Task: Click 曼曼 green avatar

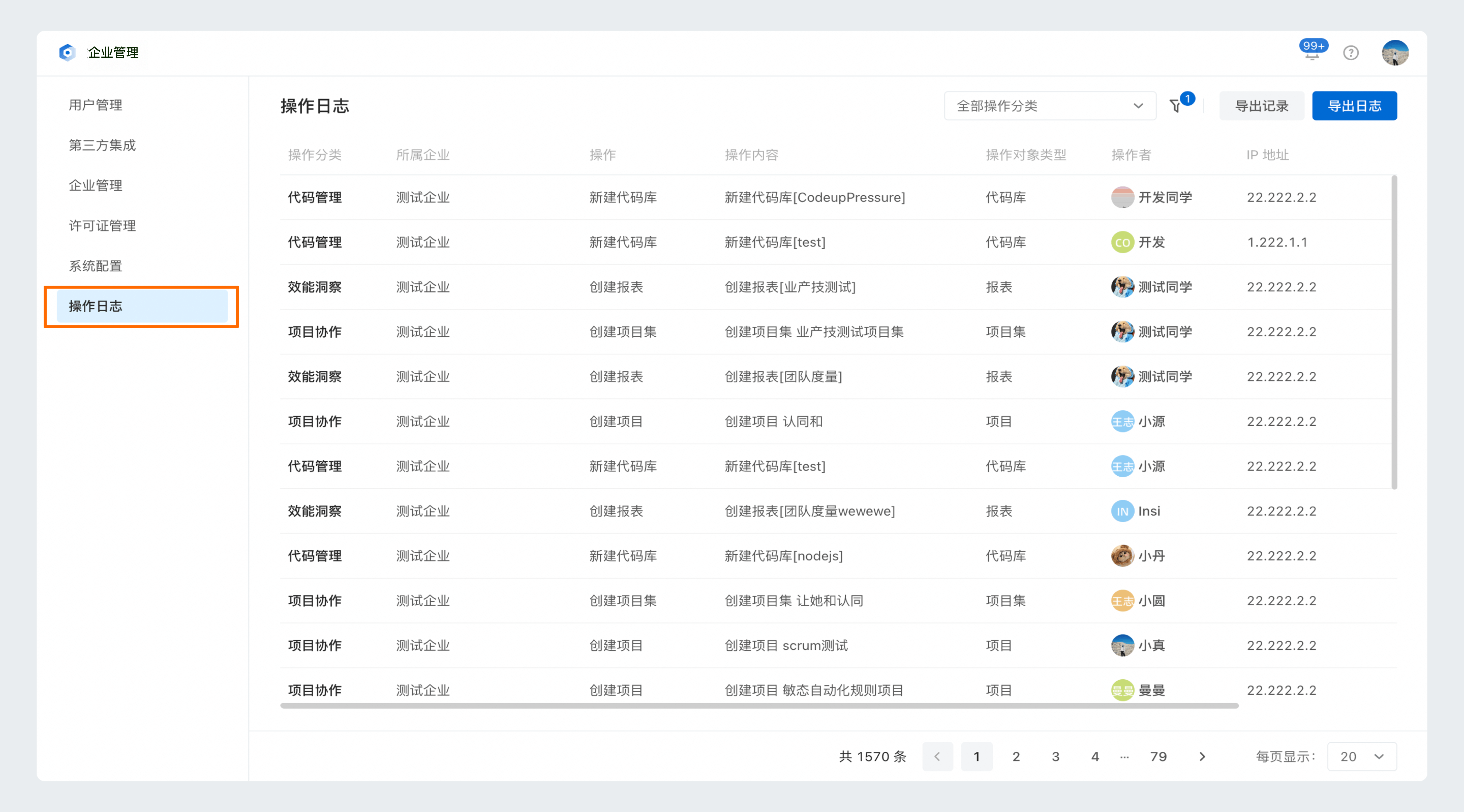Action: 1122,690
